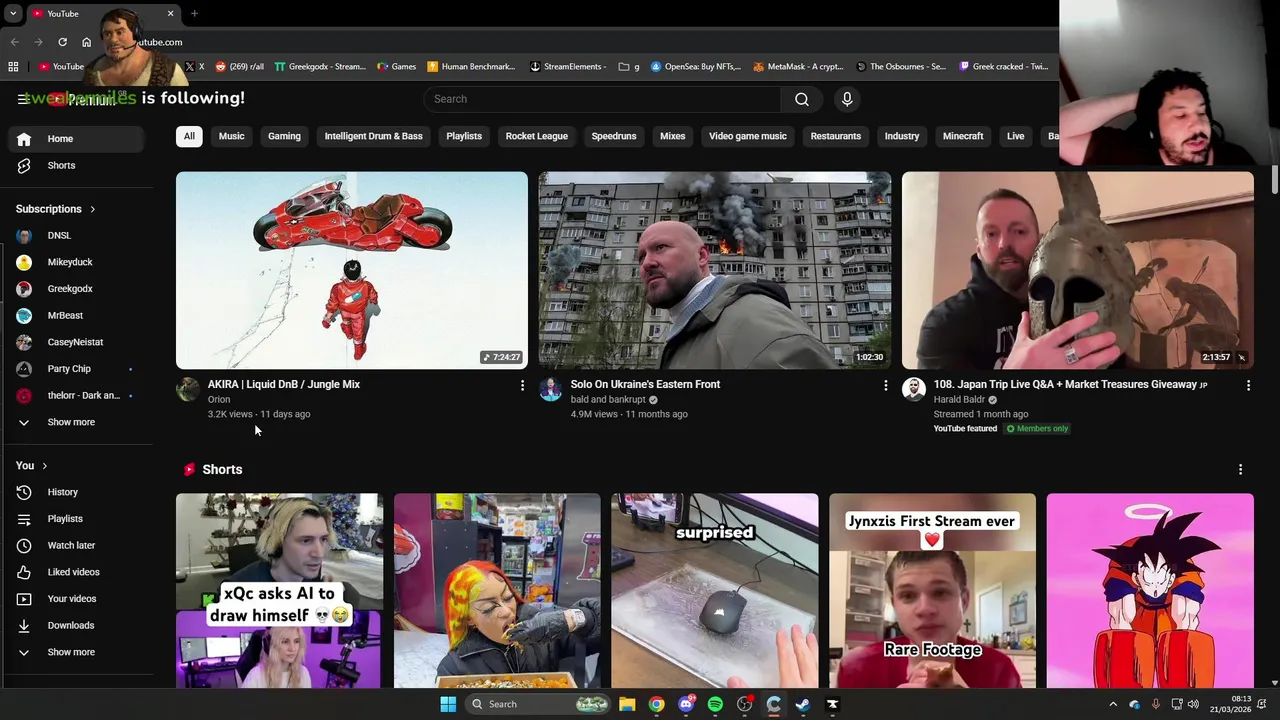
Task: Open Solo On Ukraine's Eastern Front title
Action: [x=645, y=384]
